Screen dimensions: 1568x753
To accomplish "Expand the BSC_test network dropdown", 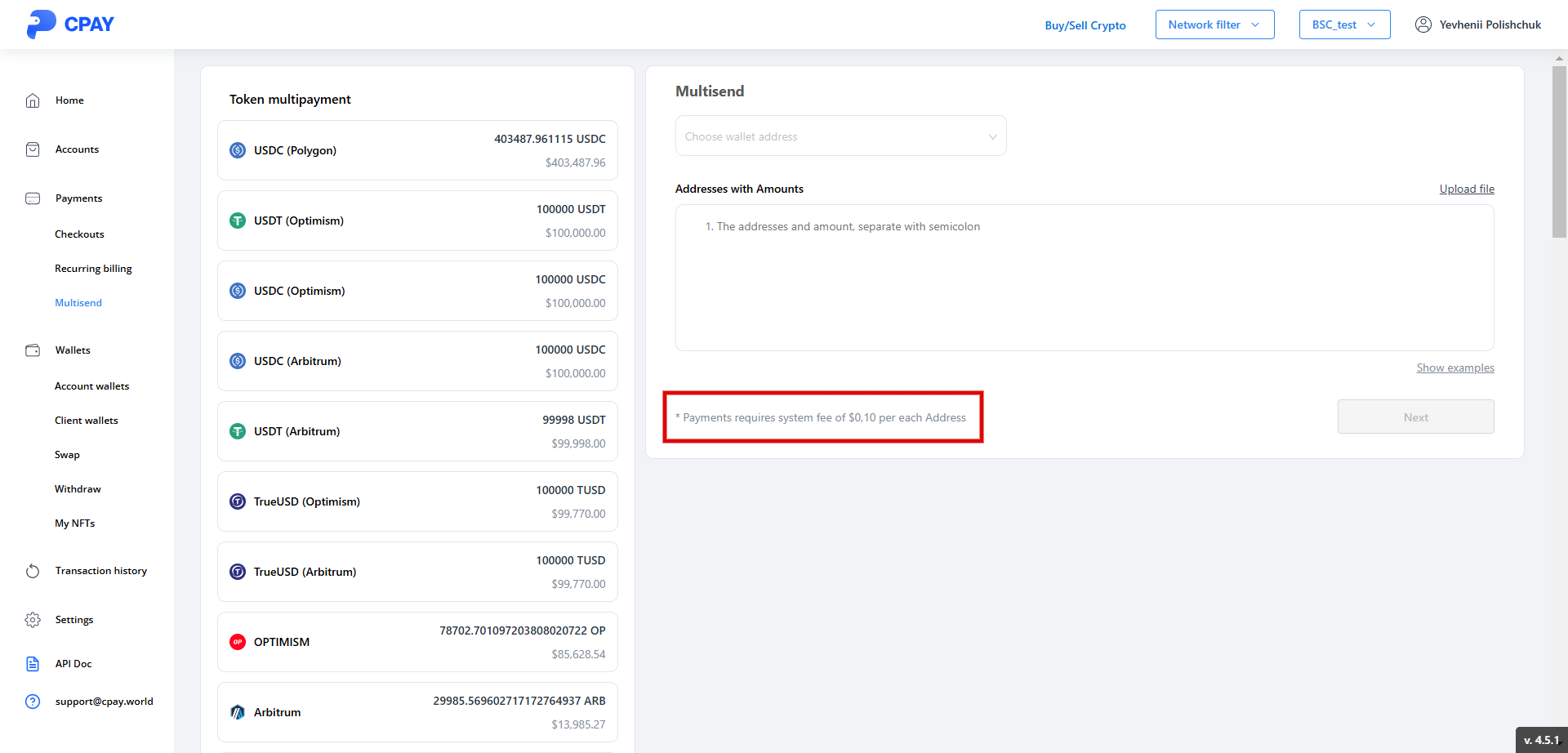I will 1344,25.
